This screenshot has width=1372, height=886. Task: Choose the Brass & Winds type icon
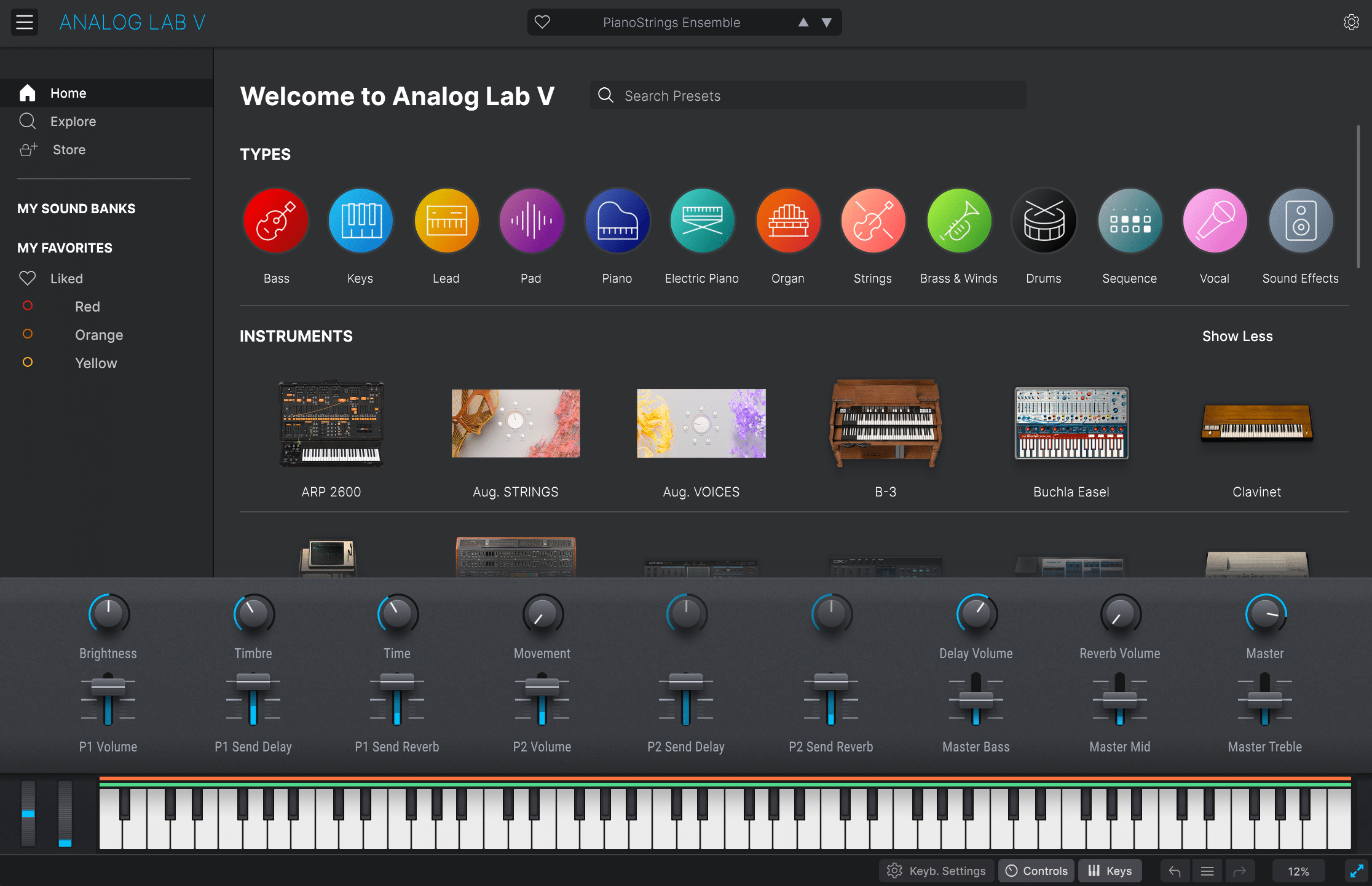pos(959,221)
